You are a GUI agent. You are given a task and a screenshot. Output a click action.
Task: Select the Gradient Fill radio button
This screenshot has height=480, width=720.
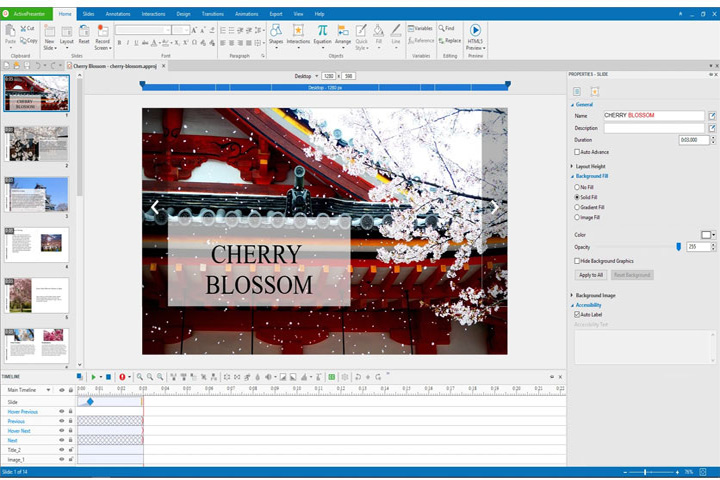pos(577,207)
